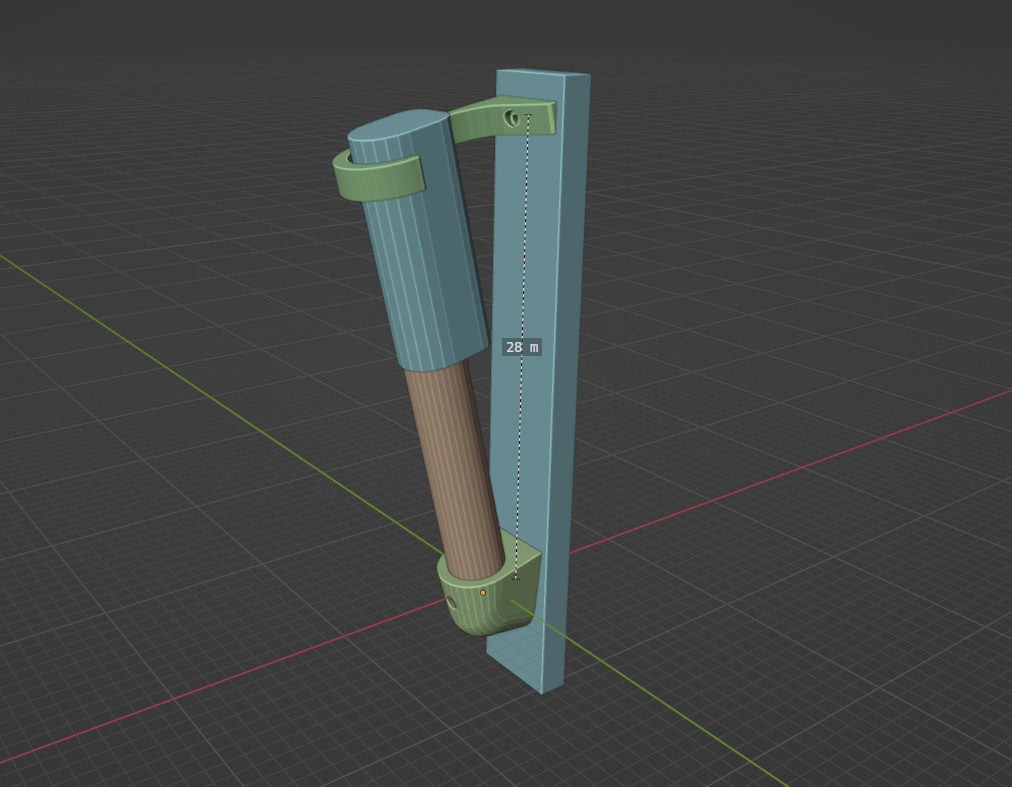Click the screw hole in upper bracket
The width and height of the screenshot is (1012, 787).
[x=512, y=118]
